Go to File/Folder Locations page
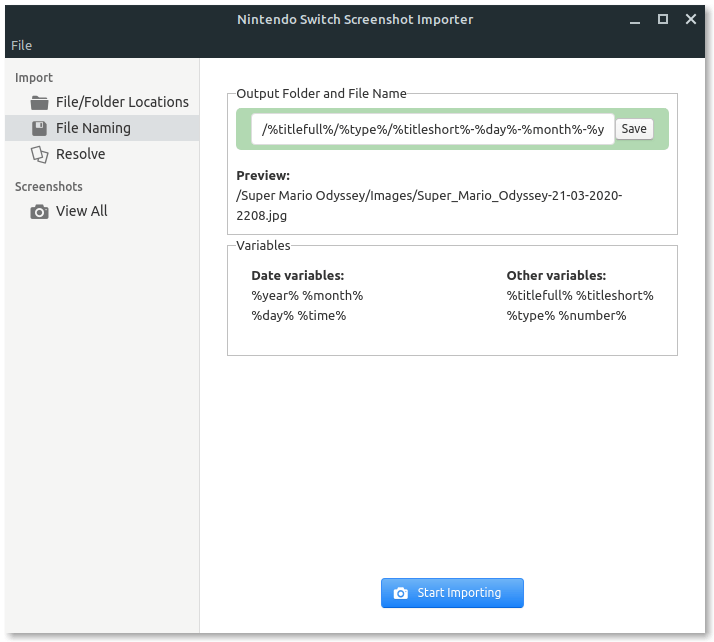This screenshot has height=642, width=714. 121,102
